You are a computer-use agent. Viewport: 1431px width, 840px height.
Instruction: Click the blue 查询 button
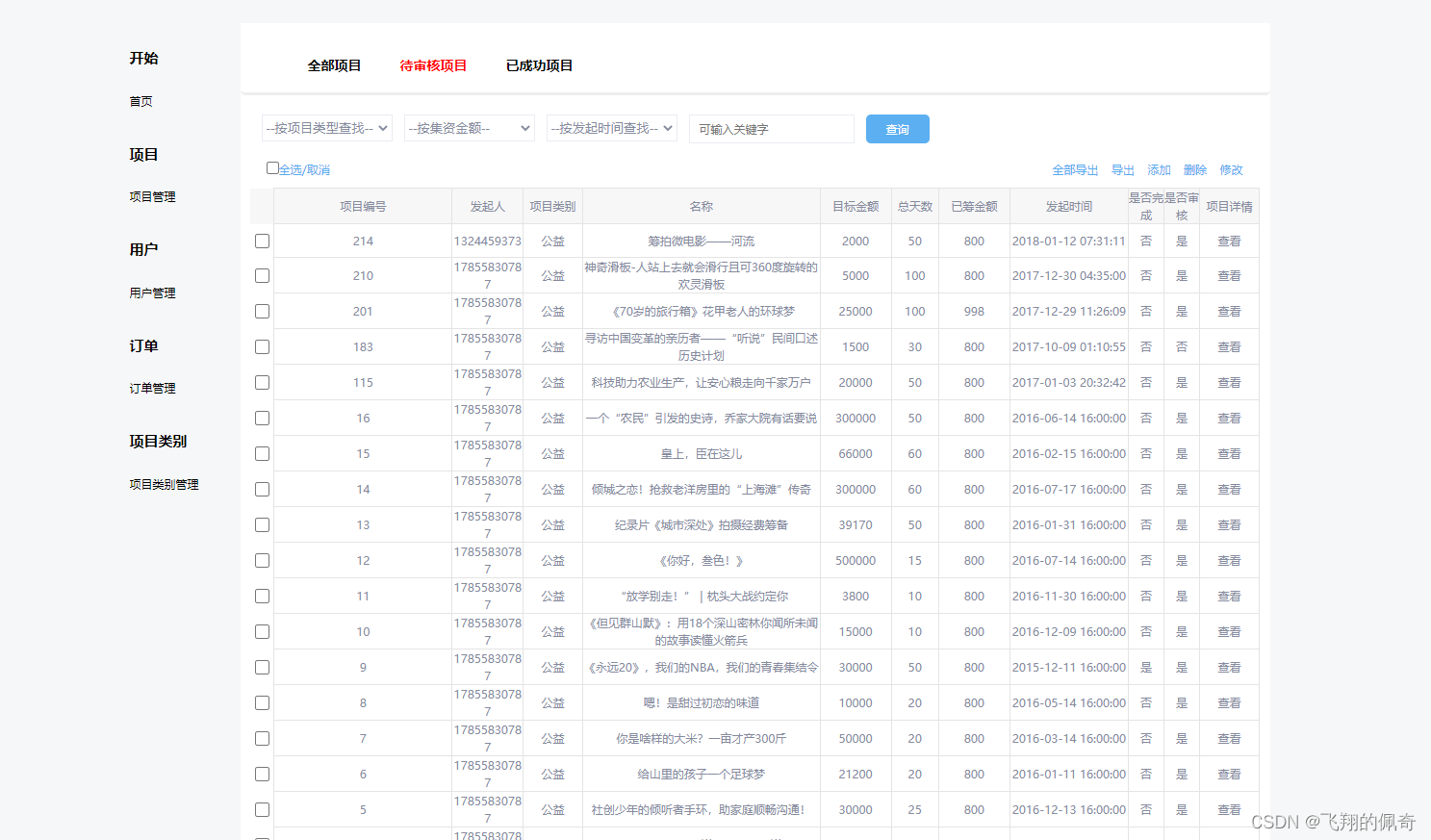(898, 129)
